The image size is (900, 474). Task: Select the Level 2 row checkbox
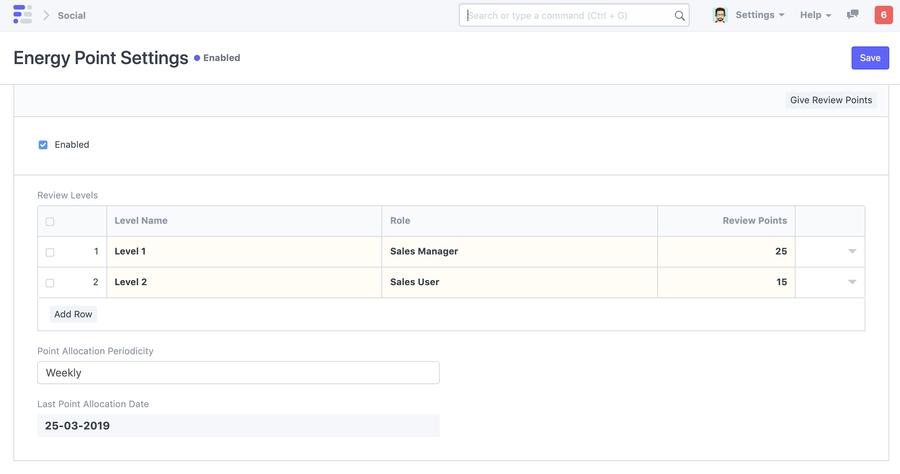50,283
